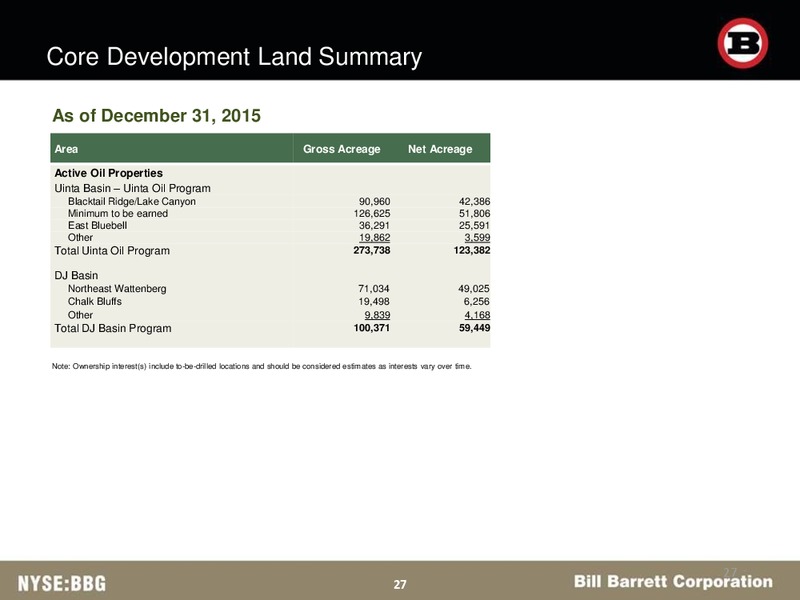Click bold total 273,738
The width and height of the screenshot is (800, 600).
[x=372, y=250]
